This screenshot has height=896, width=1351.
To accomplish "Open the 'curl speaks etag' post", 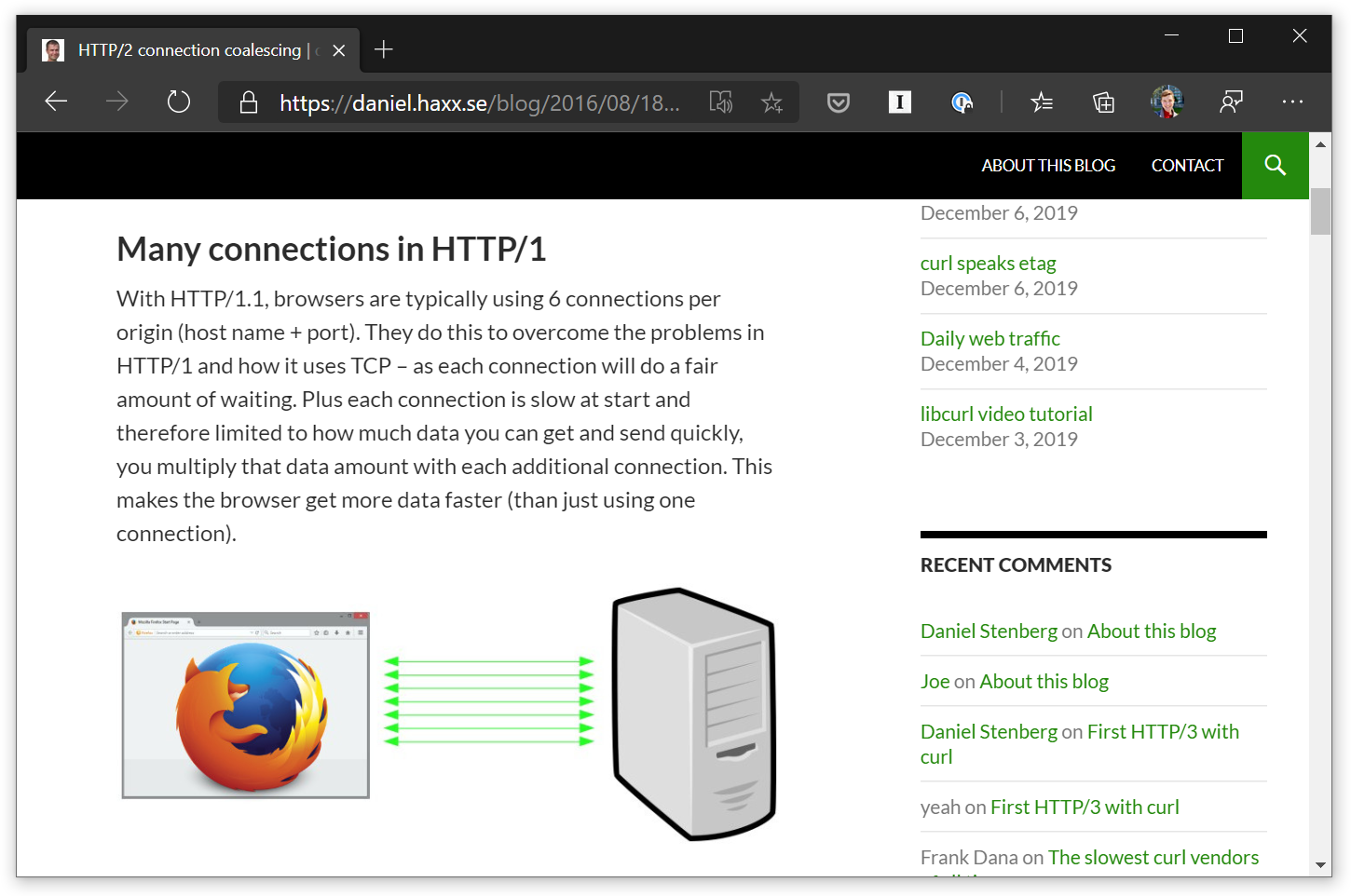I will click(x=988, y=264).
